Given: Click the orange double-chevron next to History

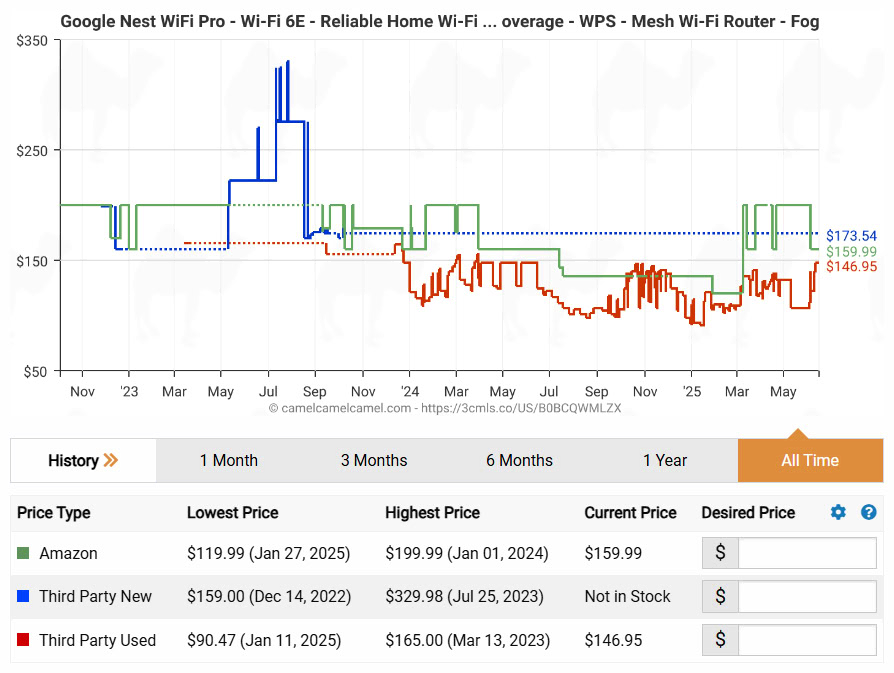Looking at the screenshot, I should pos(111,460).
